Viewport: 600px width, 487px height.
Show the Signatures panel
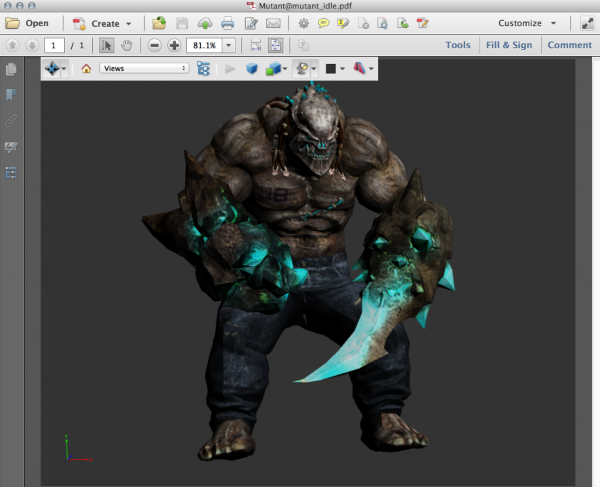[x=11, y=147]
